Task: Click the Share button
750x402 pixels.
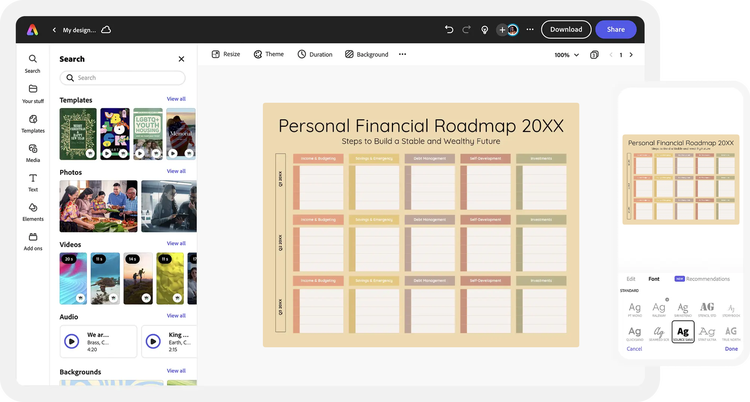Action: pos(616,30)
